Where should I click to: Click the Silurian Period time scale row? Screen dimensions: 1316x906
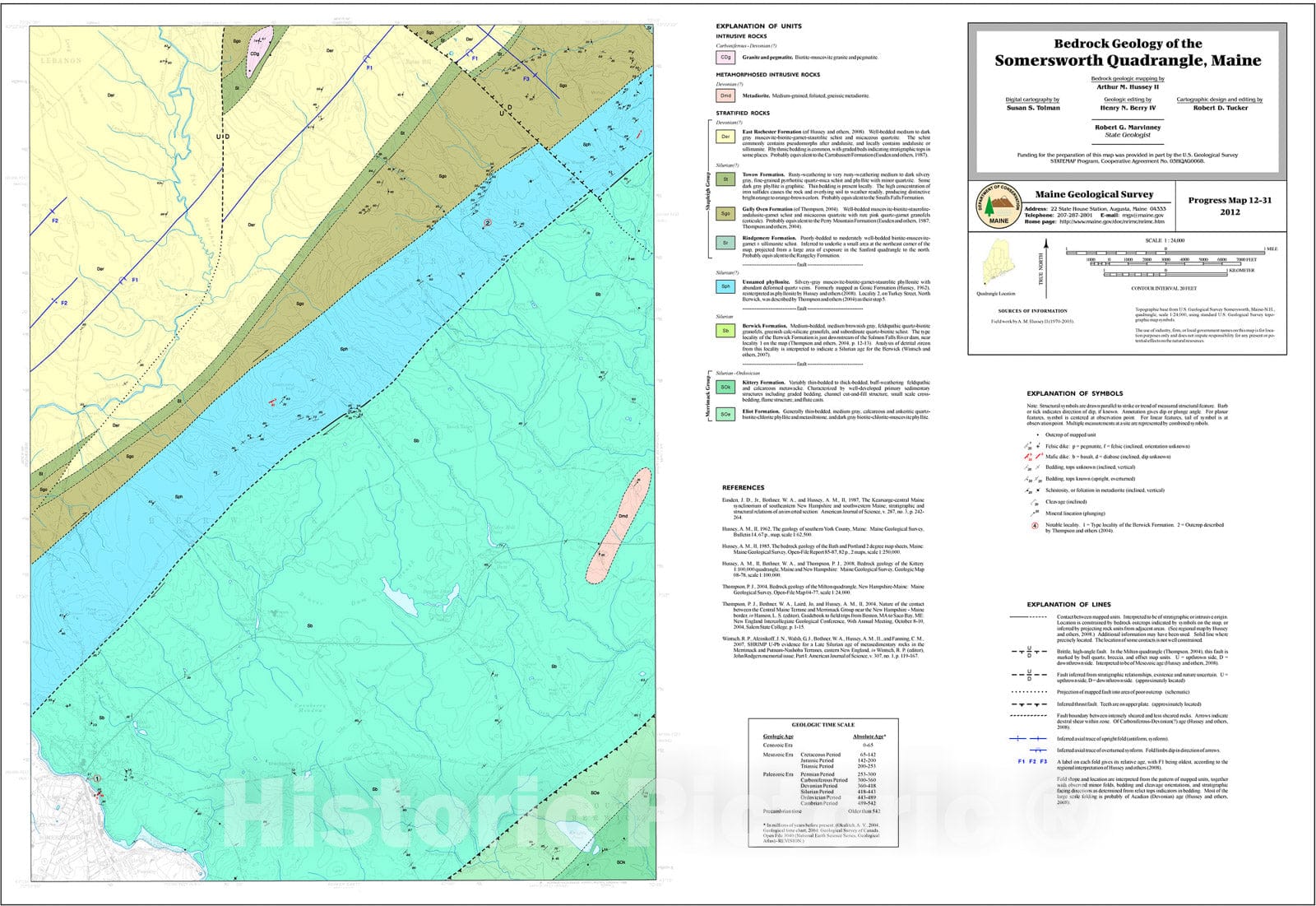pyautogui.click(x=838, y=792)
